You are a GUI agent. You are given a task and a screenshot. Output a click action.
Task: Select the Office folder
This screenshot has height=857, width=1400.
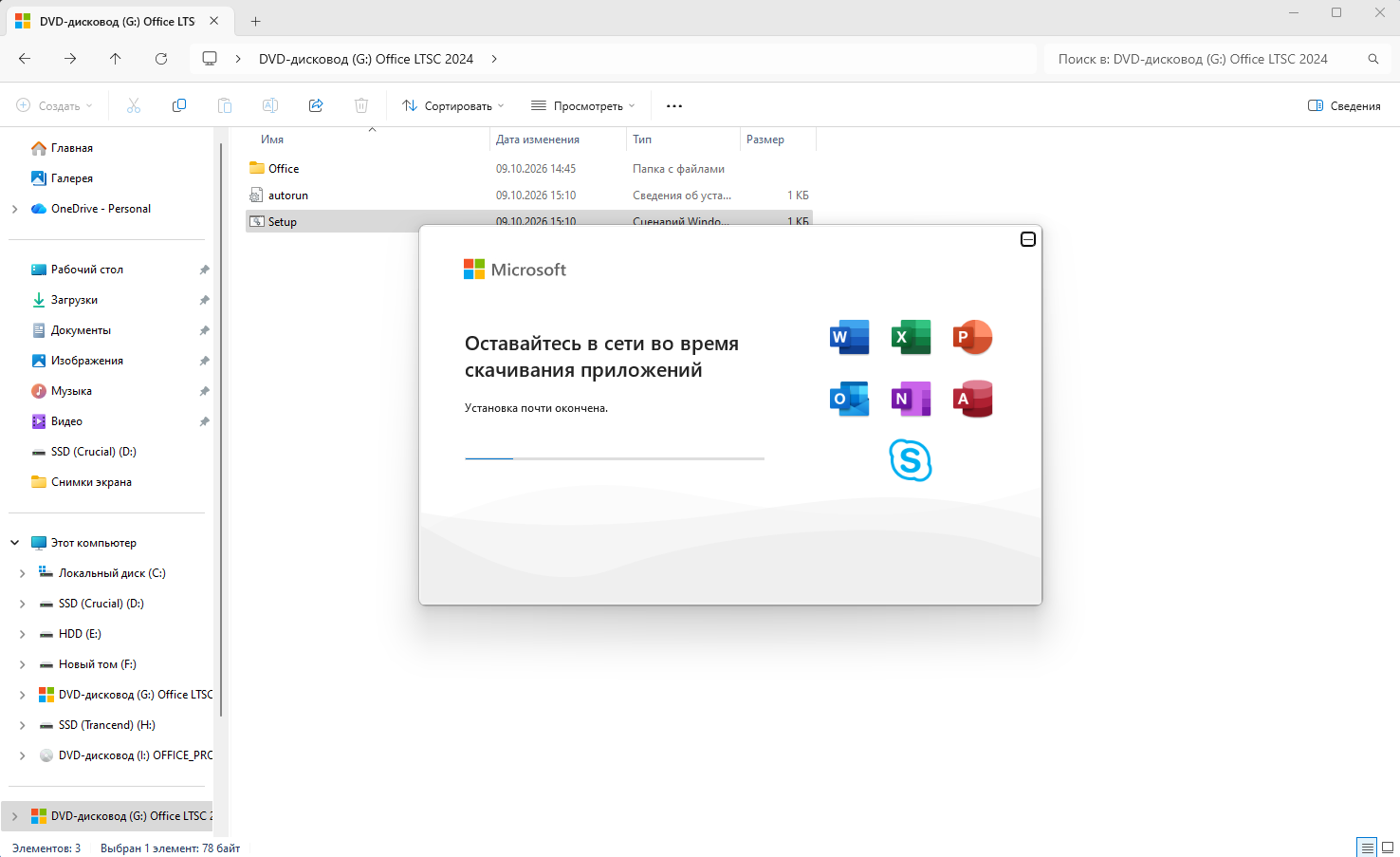529,168
